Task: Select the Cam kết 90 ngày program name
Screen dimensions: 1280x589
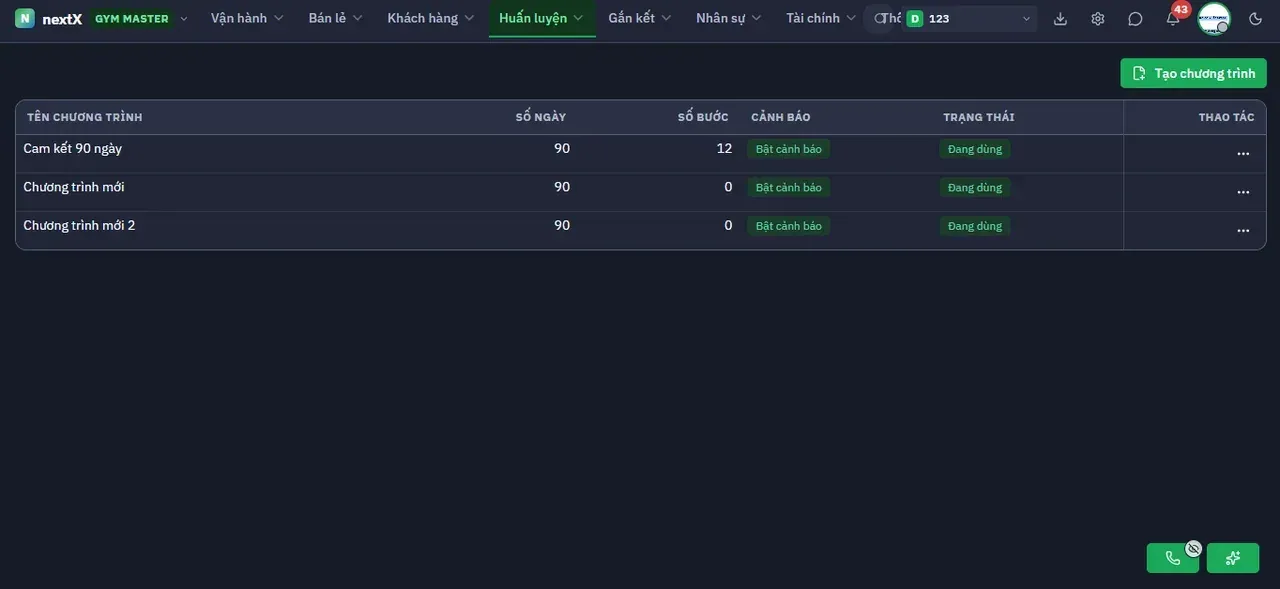Action: pyautogui.click(x=73, y=148)
